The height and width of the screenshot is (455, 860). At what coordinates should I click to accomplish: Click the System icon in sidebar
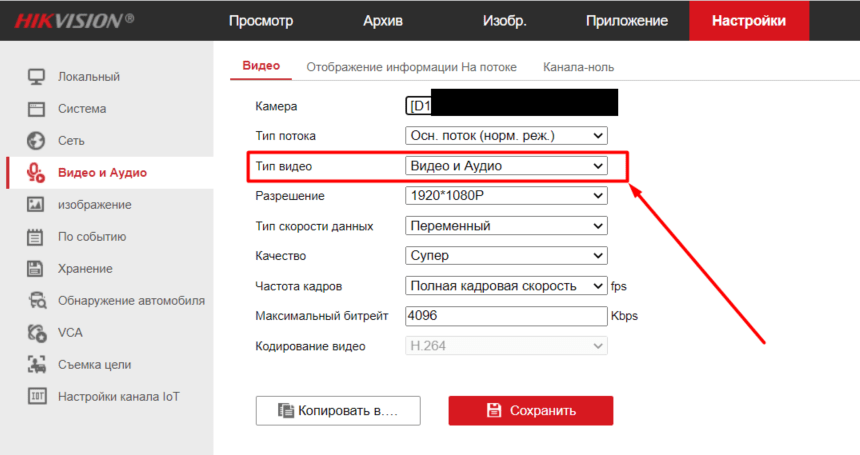coord(37,109)
